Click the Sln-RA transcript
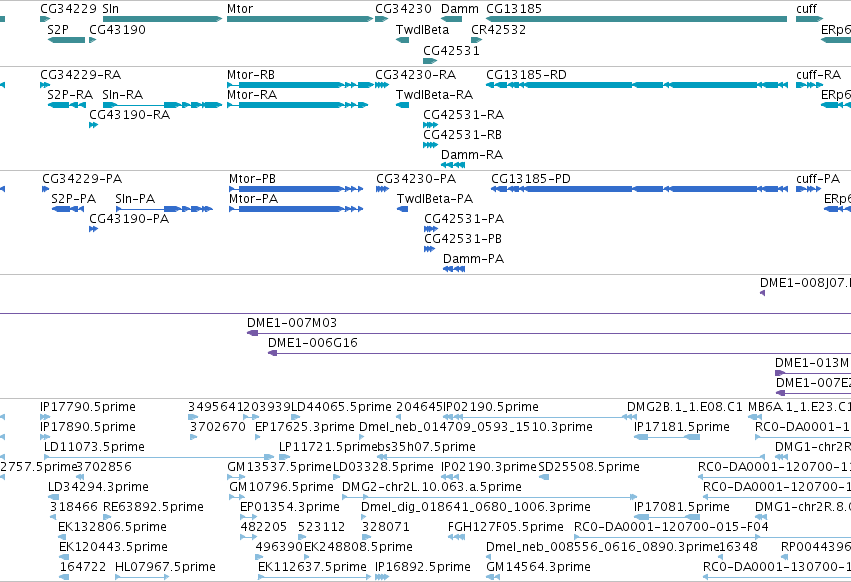The width and height of the screenshot is (851, 582). point(162,105)
